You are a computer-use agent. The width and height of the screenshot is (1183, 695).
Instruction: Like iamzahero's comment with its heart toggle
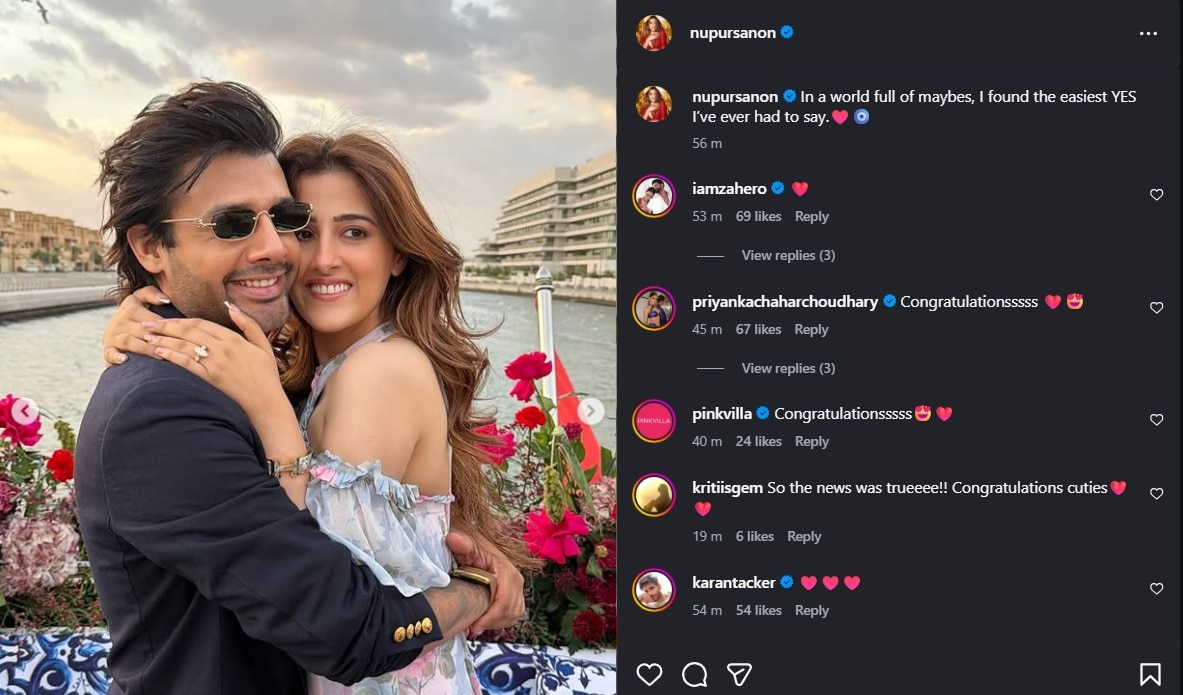pyautogui.click(x=1157, y=195)
